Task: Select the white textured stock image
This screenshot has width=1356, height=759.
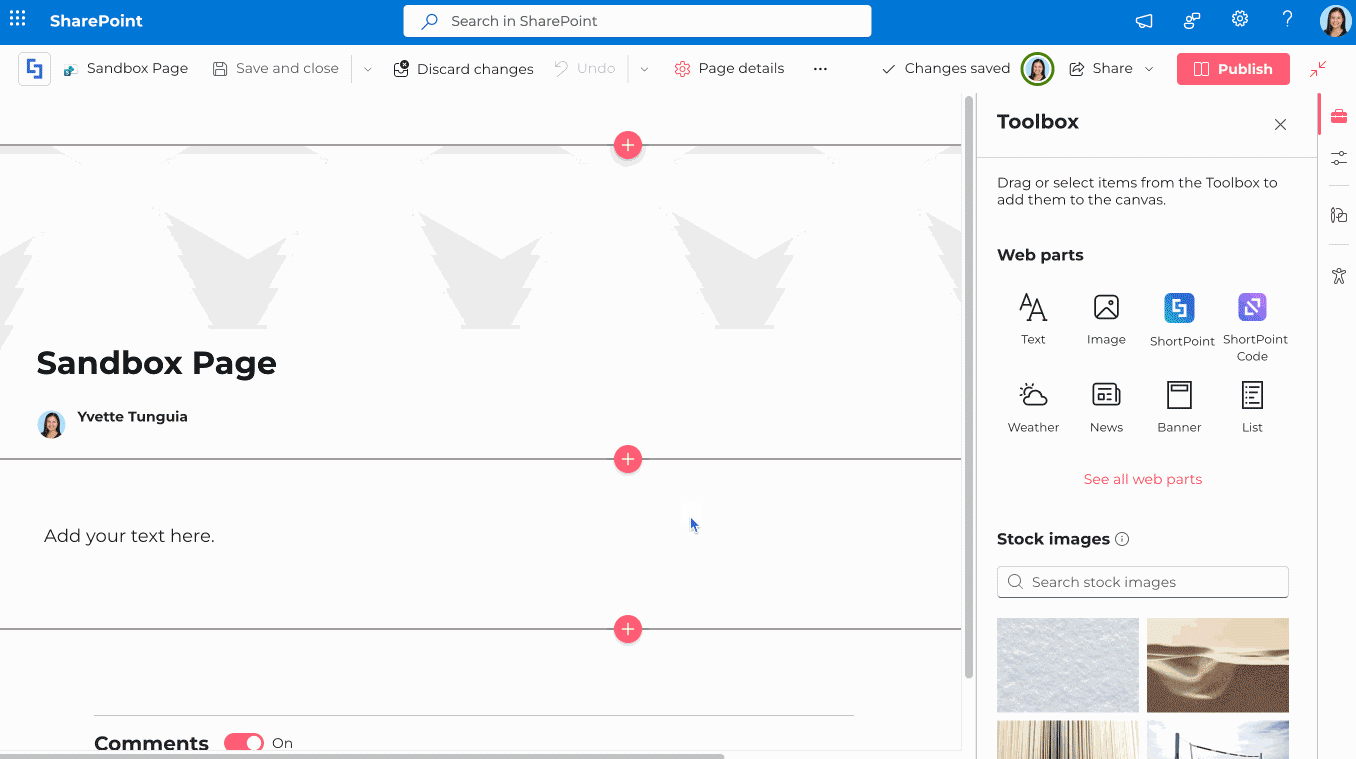Action: 1068,665
